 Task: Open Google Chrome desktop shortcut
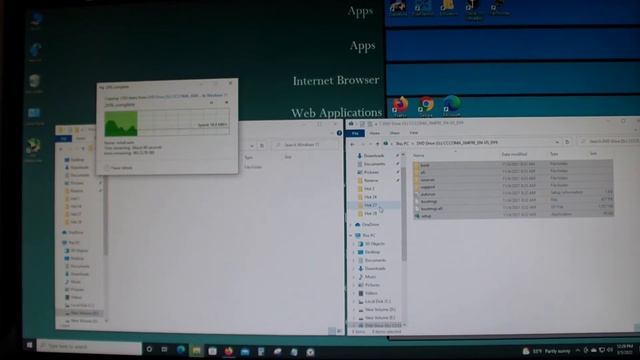(426, 107)
